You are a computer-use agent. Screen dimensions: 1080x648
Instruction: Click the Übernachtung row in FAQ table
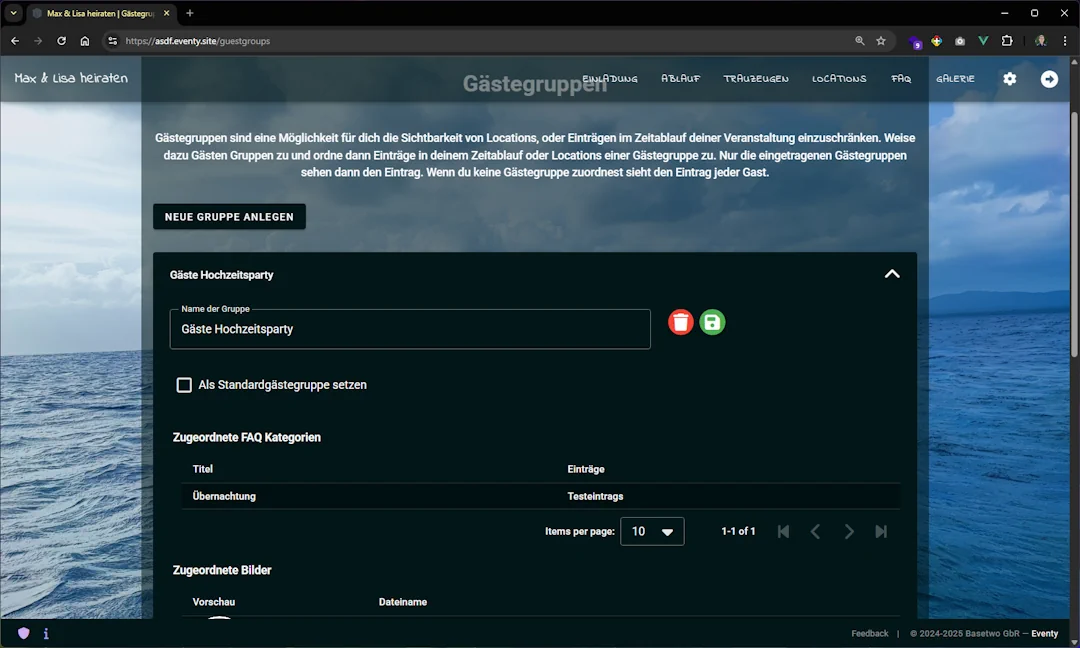pyautogui.click(x=224, y=496)
